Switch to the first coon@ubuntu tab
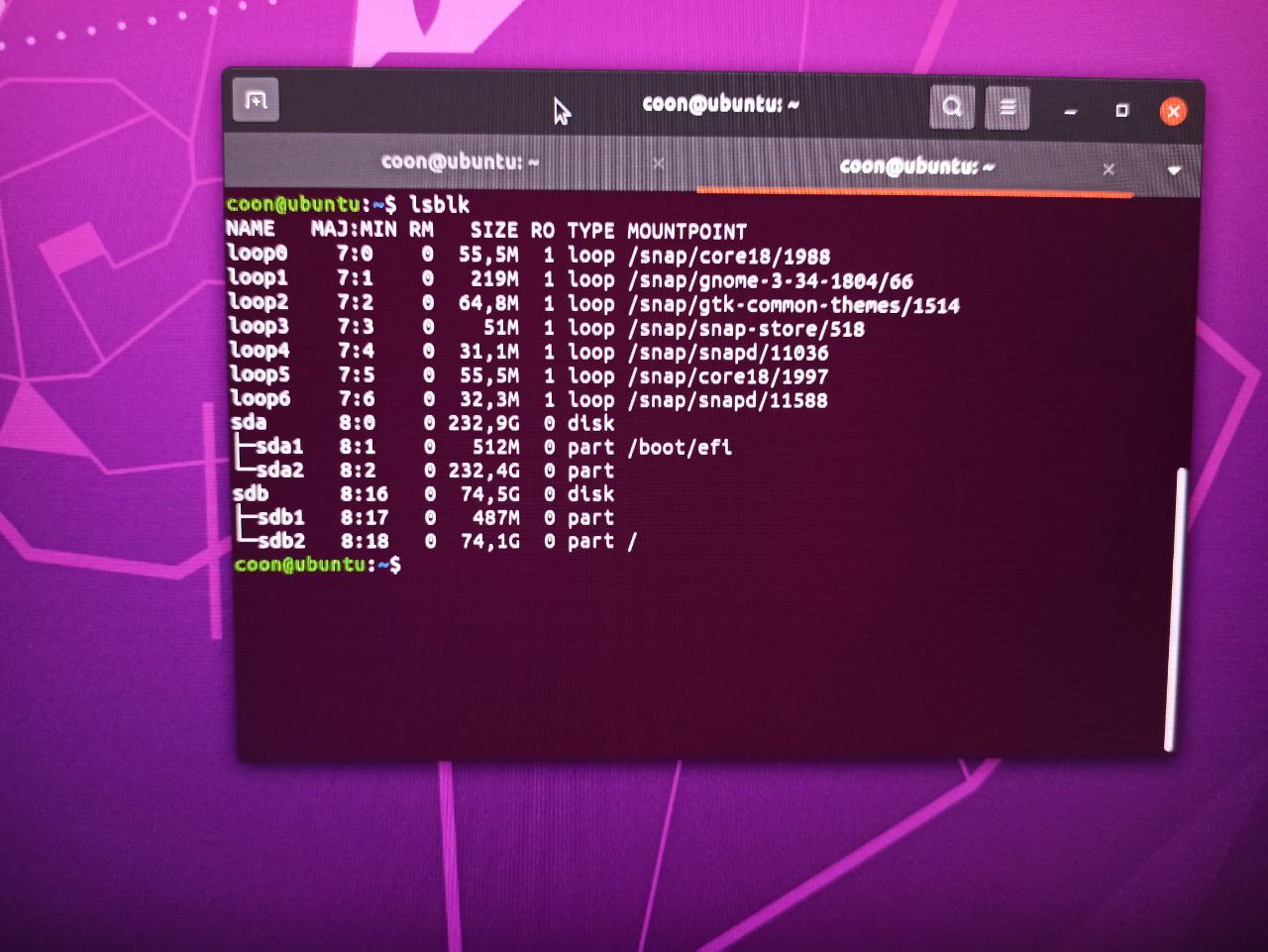Image resolution: width=1268 pixels, height=952 pixels. tap(460, 161)
